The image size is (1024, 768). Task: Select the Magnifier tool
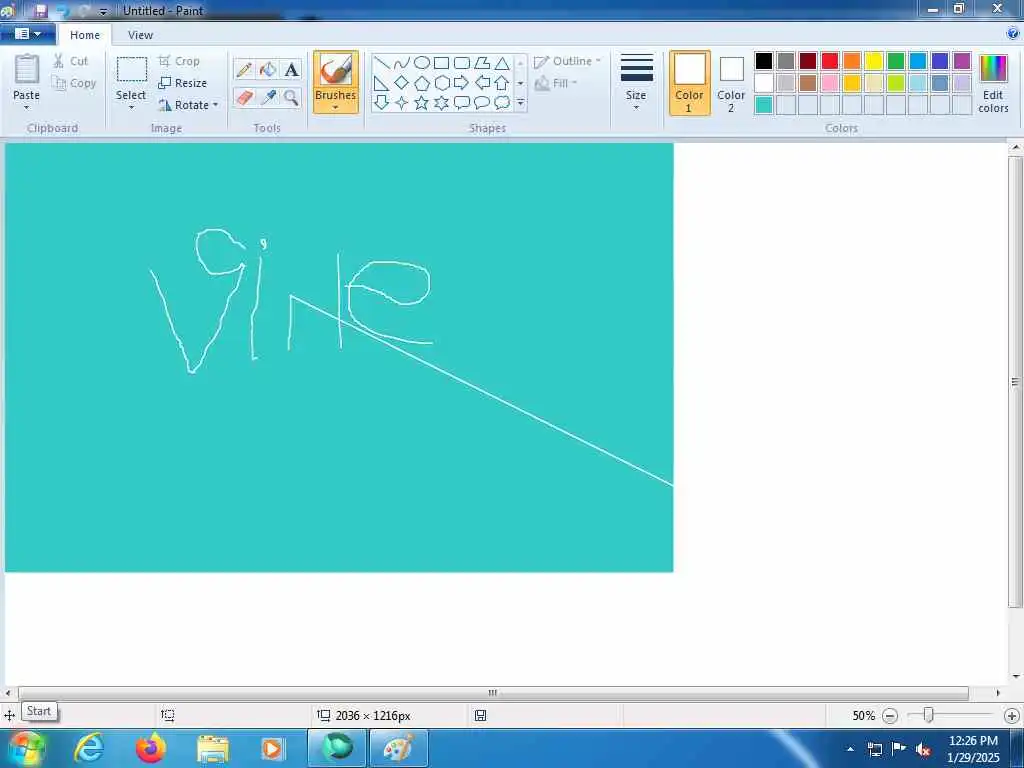291,98
